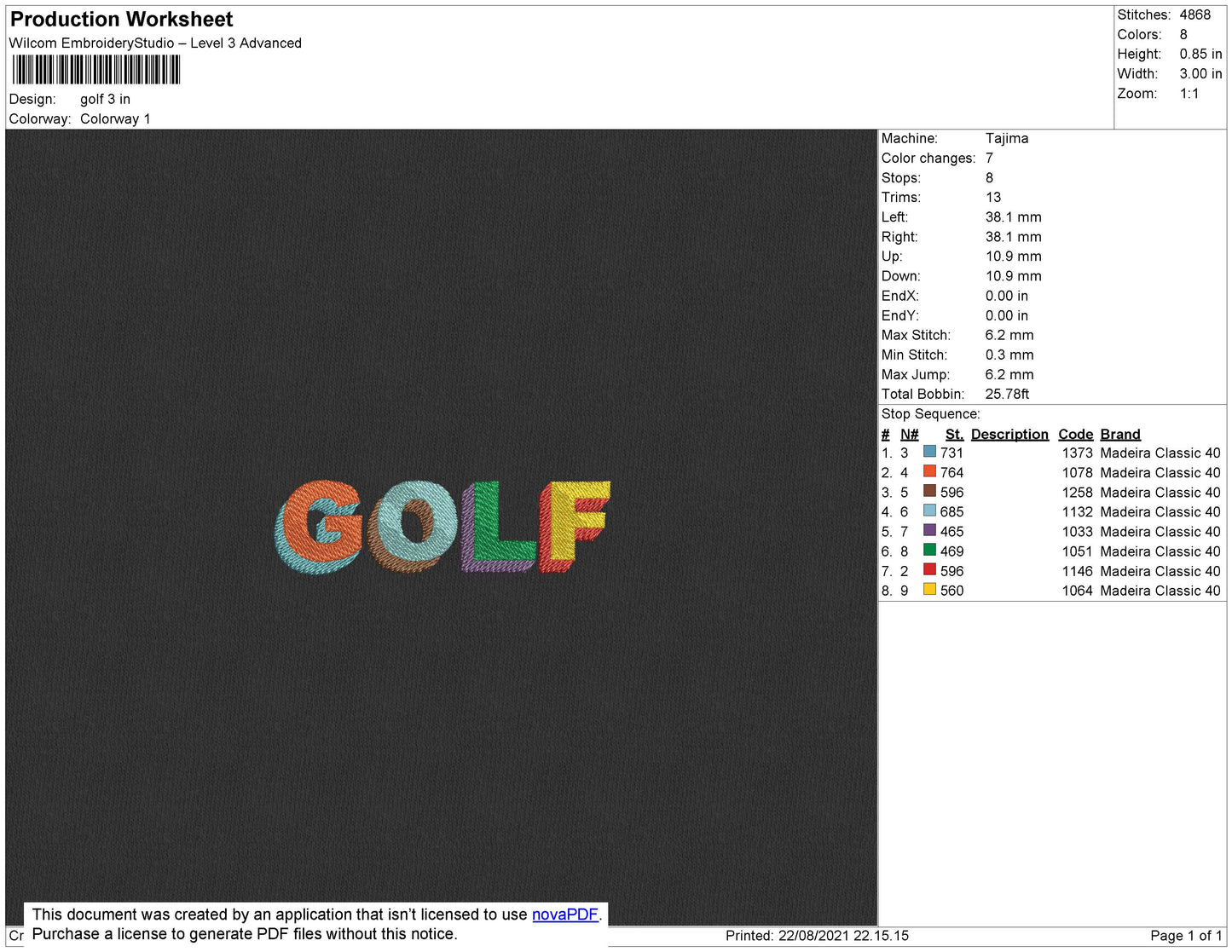The image size is (1232, 952).
Task: Click the orange 764 thread color swatch
Action: point(929,471)
